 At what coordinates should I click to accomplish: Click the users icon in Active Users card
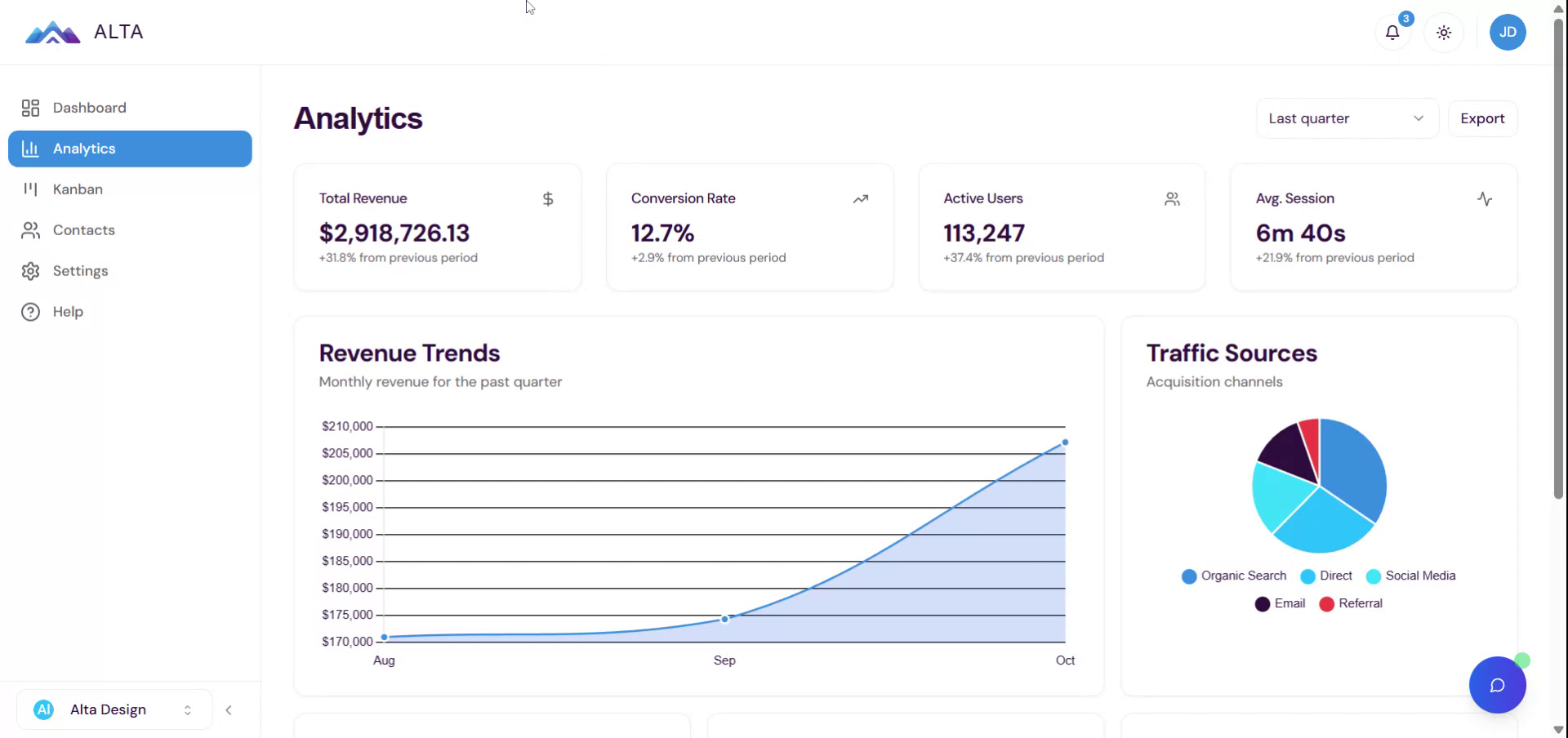(x=1172, y=199)
